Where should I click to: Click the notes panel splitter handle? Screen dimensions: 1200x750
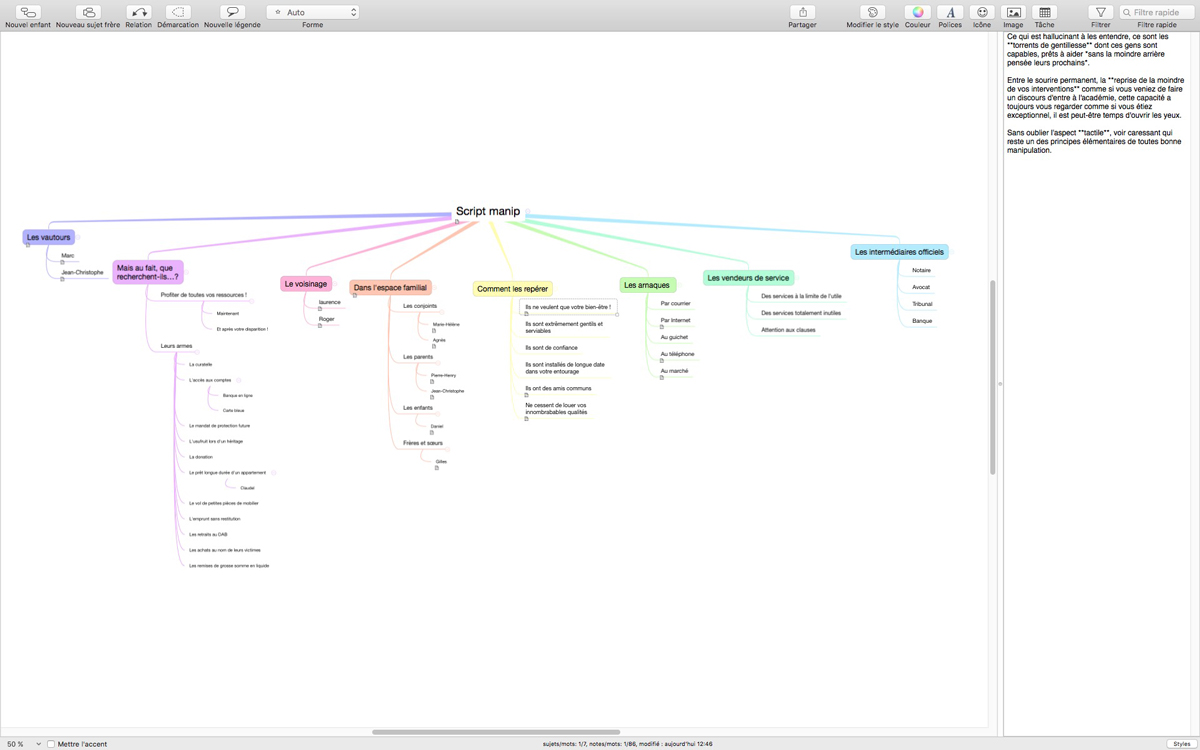coord(1000,384)
